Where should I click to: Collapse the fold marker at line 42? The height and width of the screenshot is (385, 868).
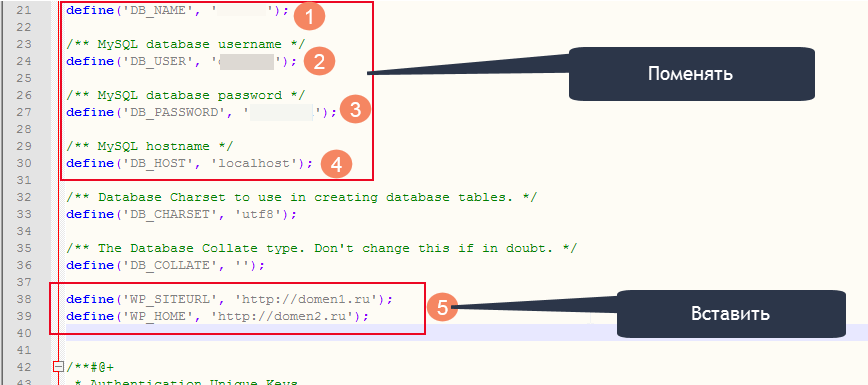click(58, 367)
